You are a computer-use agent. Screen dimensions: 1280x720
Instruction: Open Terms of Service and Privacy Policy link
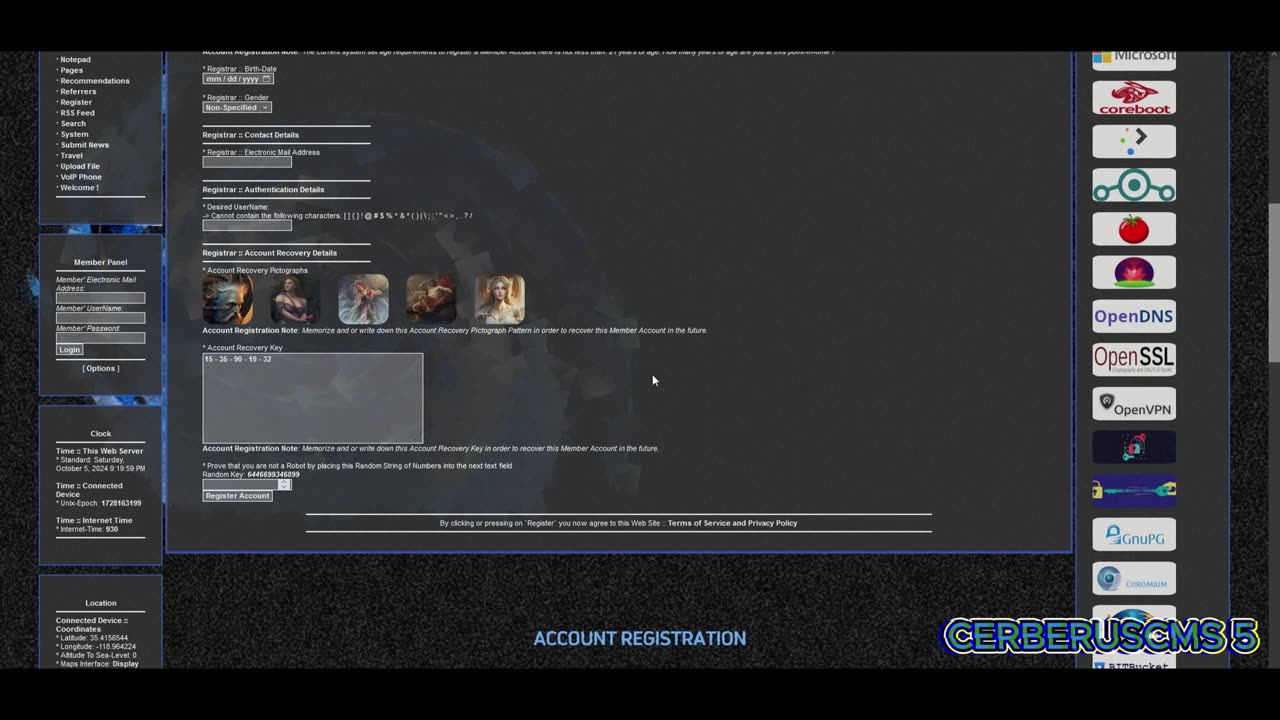point(732,523)
